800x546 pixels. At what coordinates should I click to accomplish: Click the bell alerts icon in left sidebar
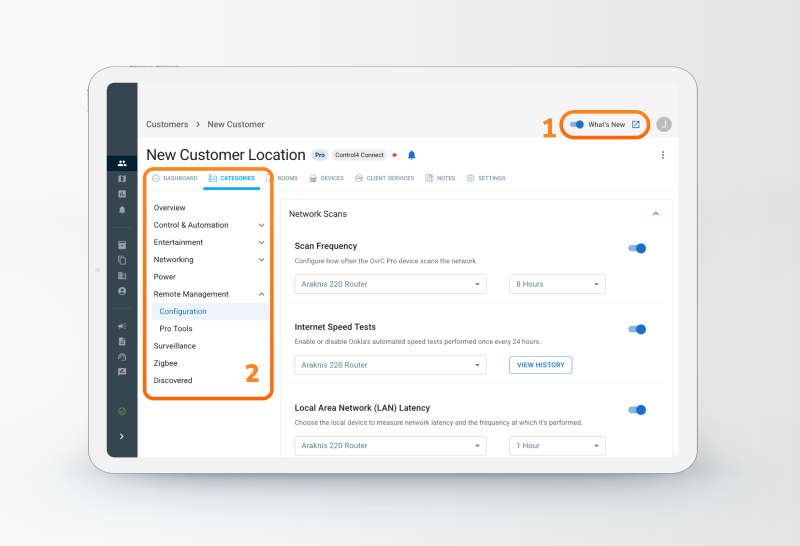(x=122, y=210)
